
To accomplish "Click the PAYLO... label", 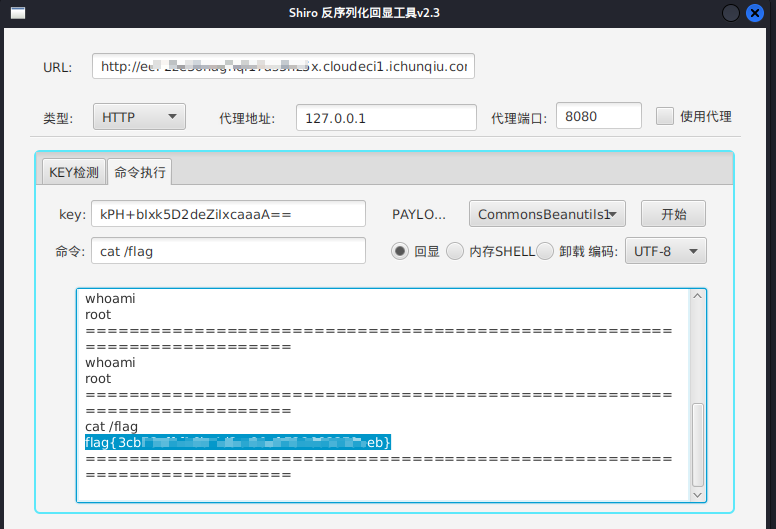I will point(419,214).
